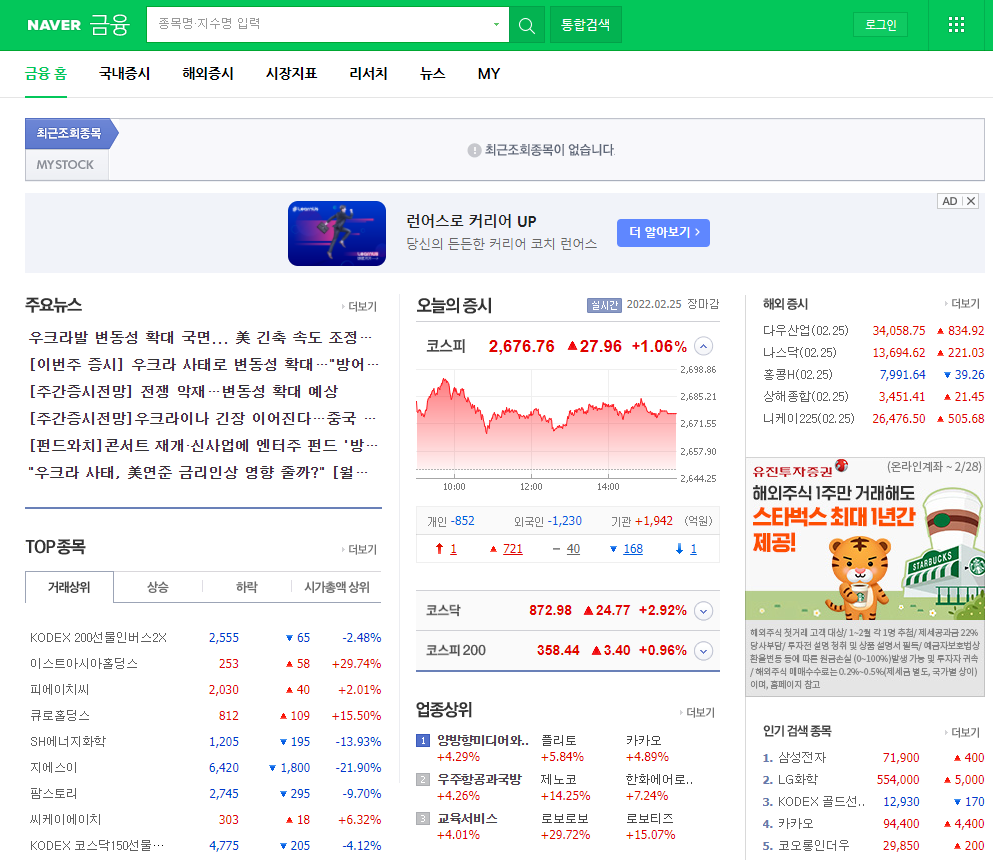The image size is (993, 860).
Task: Click the 통합검색 button
Action: pos(586,25)
